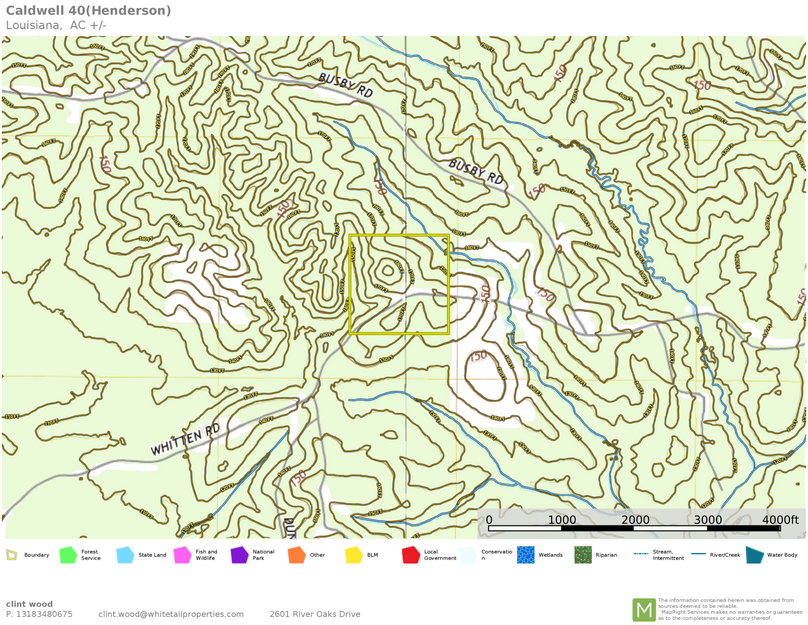Image resolution: width=808 pixels, height=625 pixels.
Task: Click the Stream Intermittent line symbol
Action: [x=641, y=555]
